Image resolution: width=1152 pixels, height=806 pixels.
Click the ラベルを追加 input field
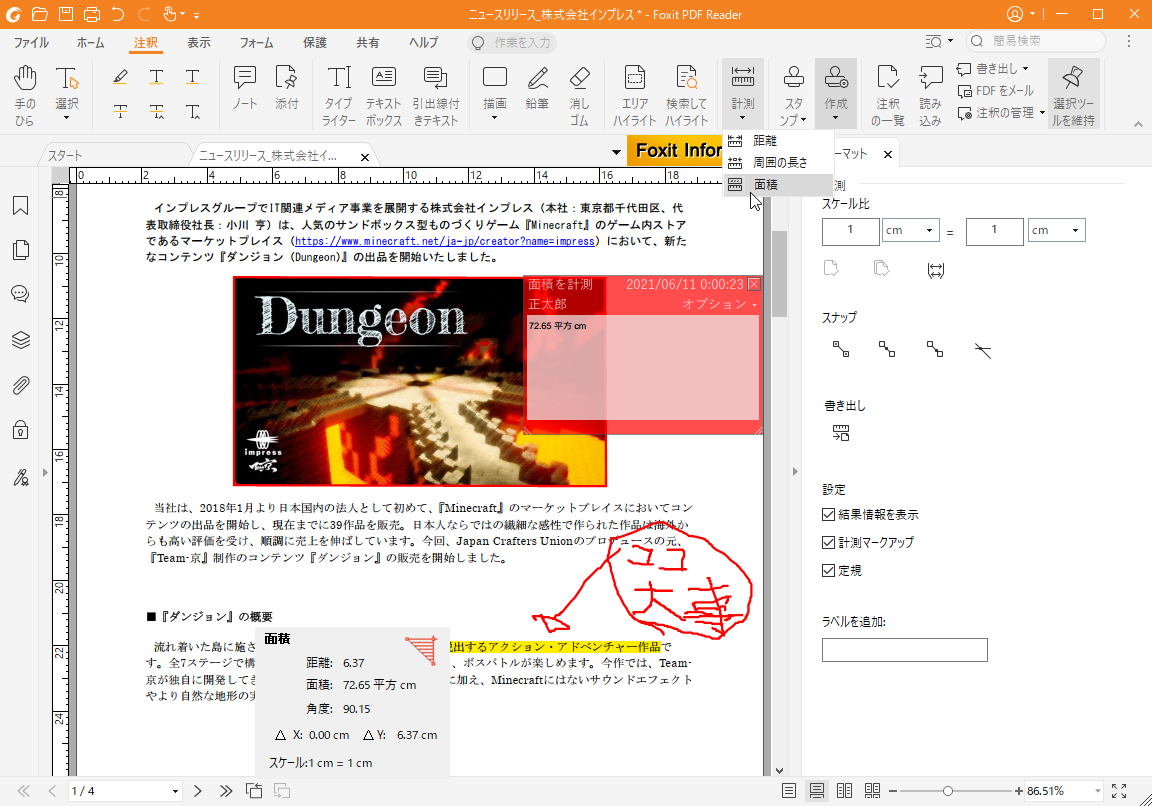pos(904,650)
